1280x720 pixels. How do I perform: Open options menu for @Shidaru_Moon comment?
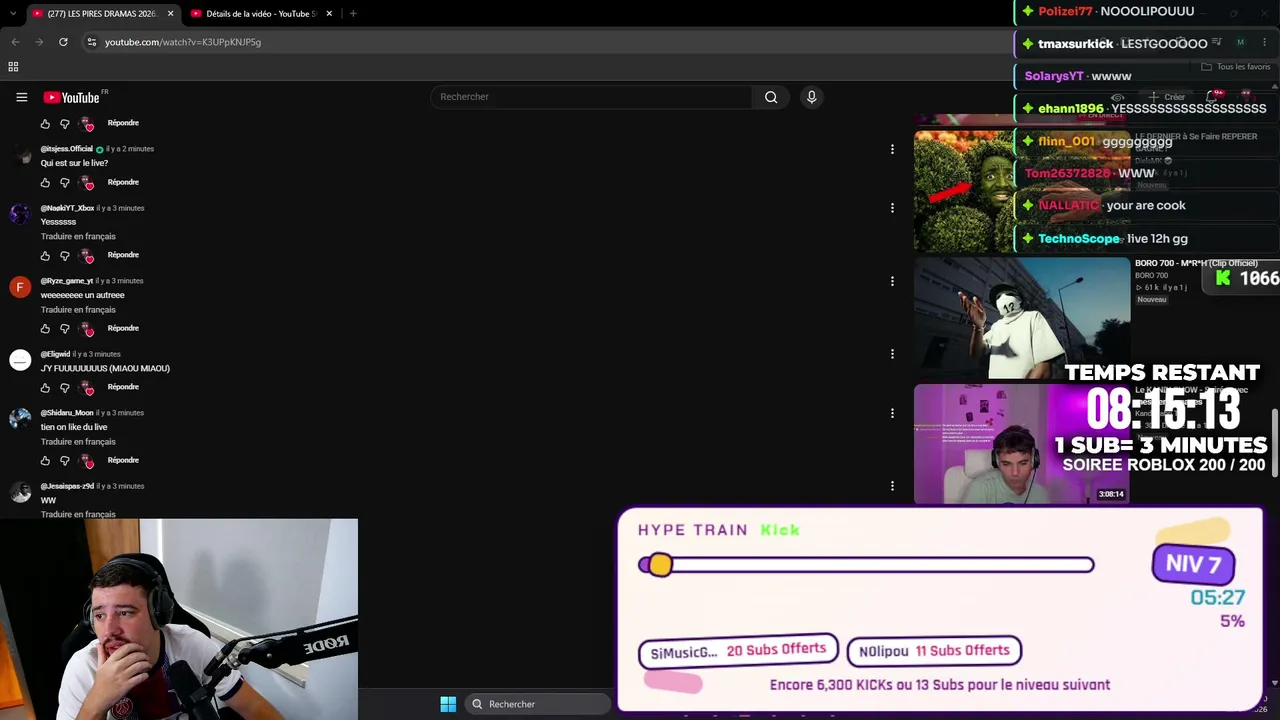892,413
